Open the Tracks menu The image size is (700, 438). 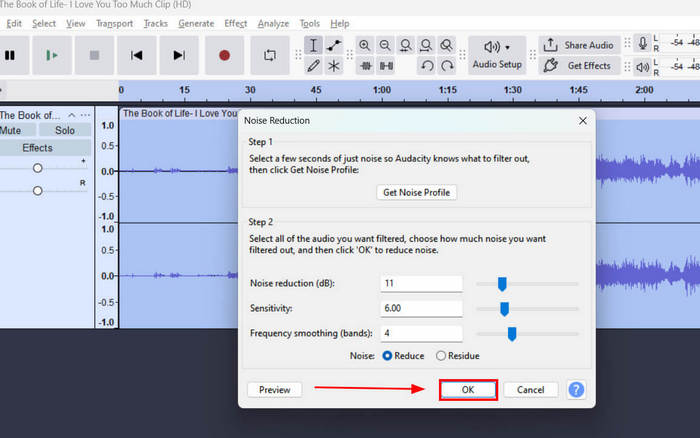(x=155, y=24)
